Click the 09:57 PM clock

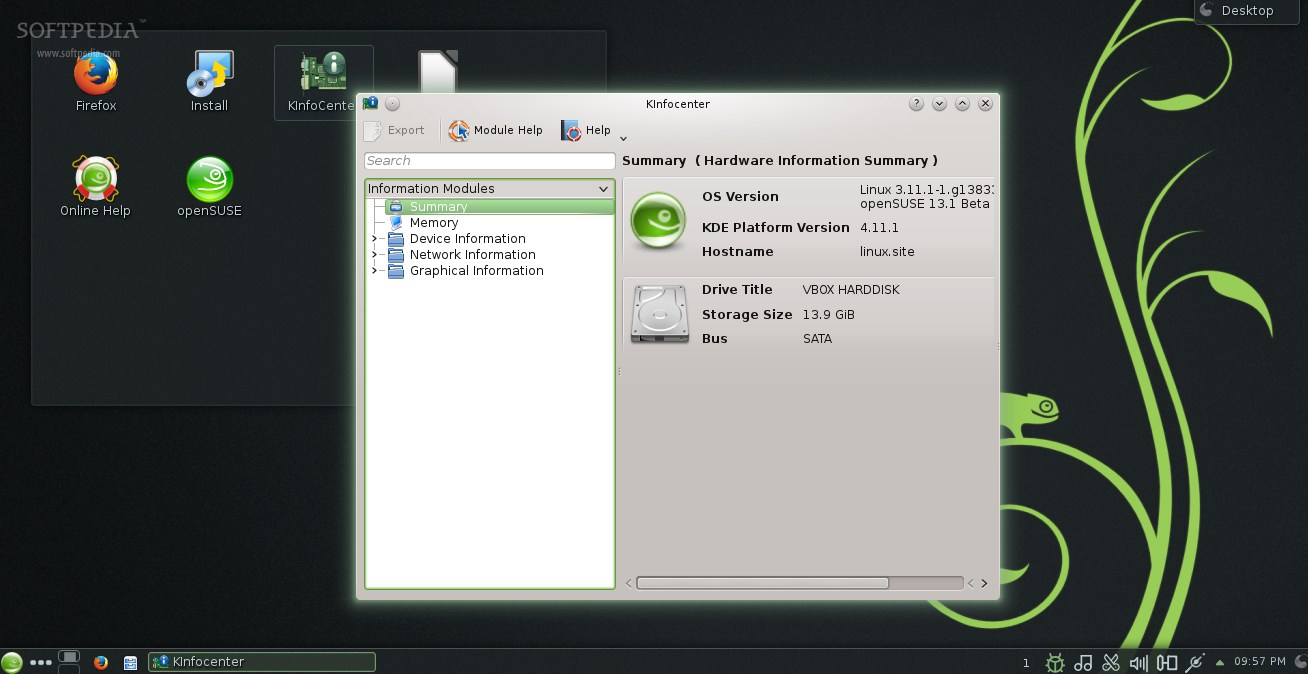point(1259,662)
